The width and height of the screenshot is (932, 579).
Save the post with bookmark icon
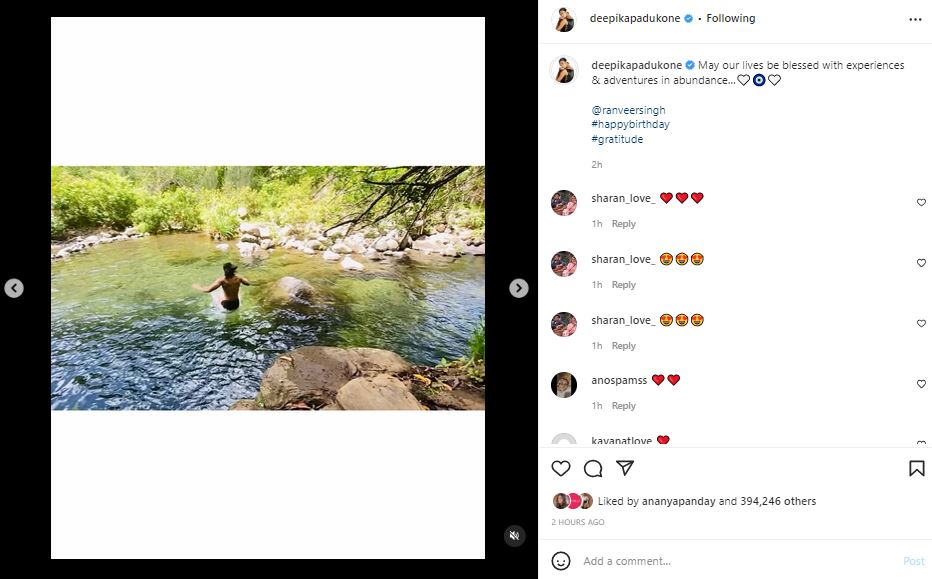point(916,468)
